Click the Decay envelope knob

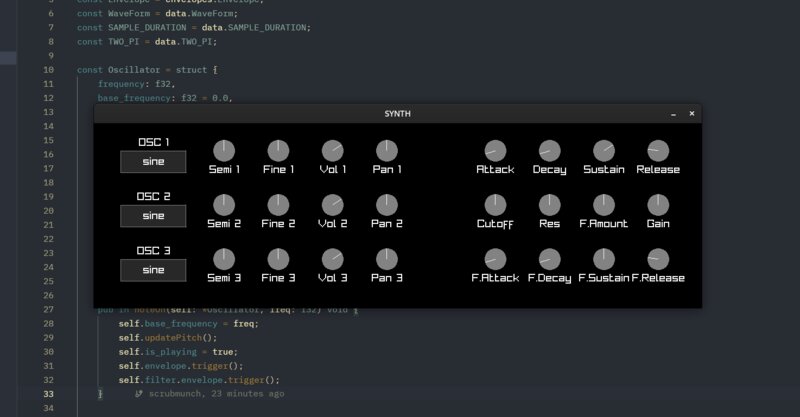[x=549, y=151]
